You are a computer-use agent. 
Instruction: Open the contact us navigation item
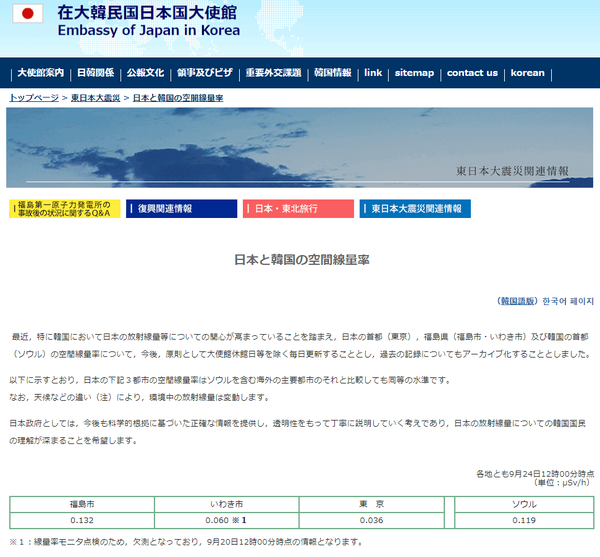472,73
